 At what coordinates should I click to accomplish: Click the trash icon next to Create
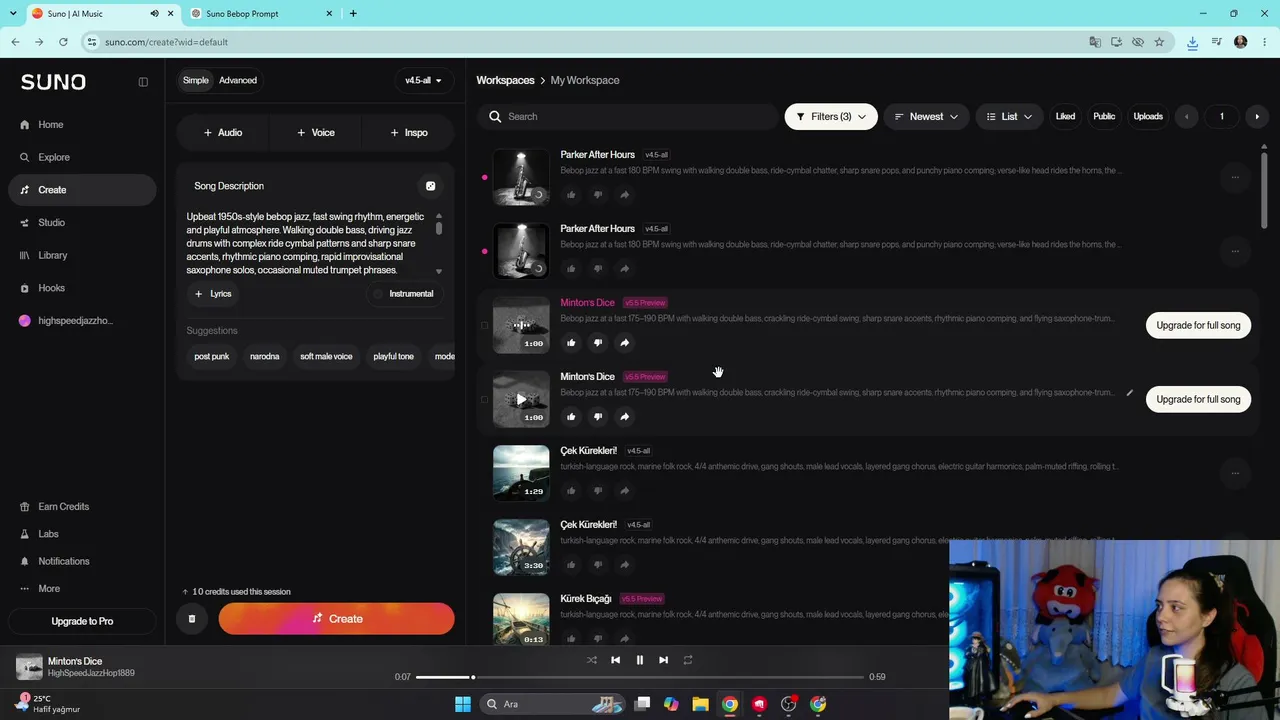tap(192, 619)
